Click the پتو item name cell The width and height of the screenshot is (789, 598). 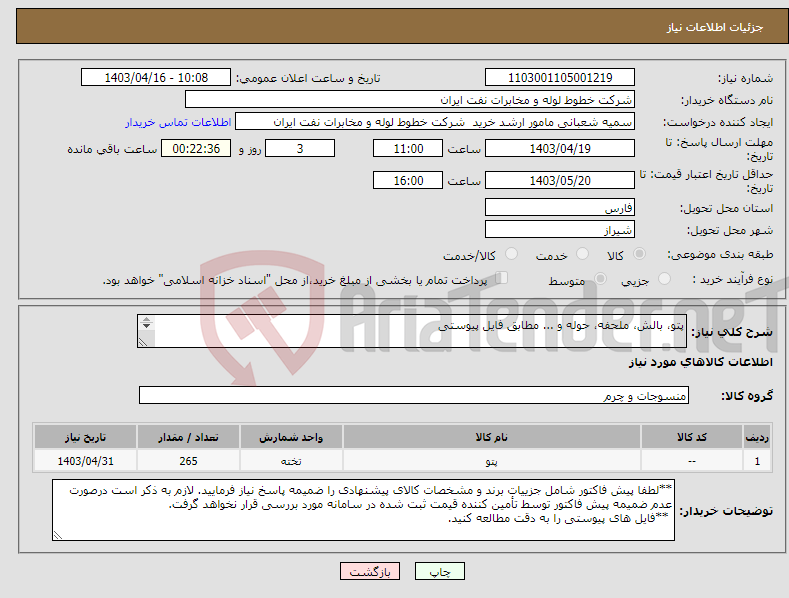492,461
